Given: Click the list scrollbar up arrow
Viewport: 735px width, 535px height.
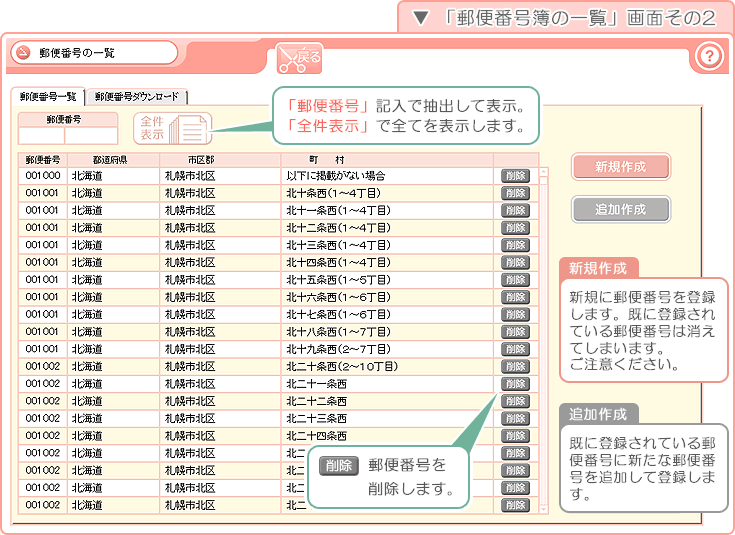Looking at the screenshot, I should (x=544, y=172).
